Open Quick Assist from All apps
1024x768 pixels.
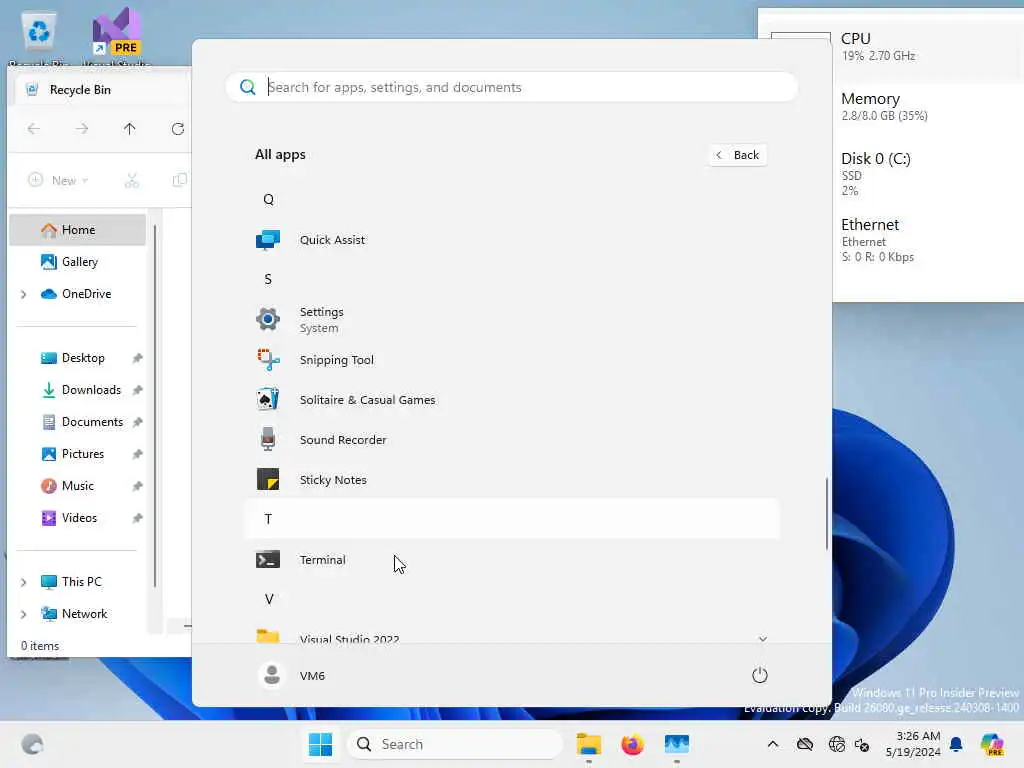[512, 240]
